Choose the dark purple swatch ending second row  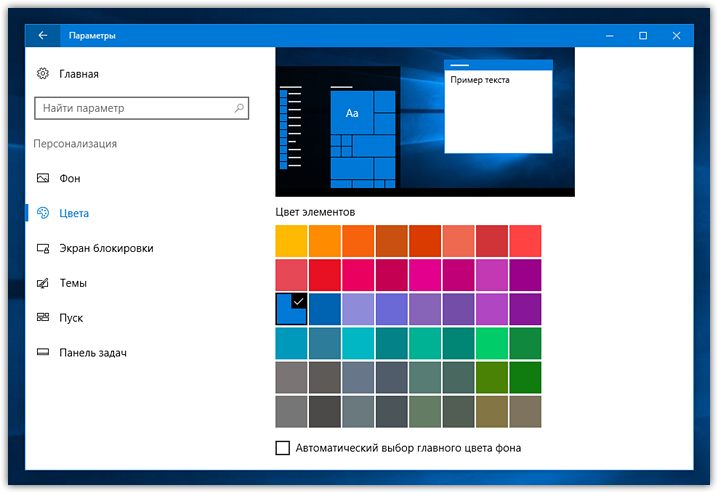(x=525, y=275)
